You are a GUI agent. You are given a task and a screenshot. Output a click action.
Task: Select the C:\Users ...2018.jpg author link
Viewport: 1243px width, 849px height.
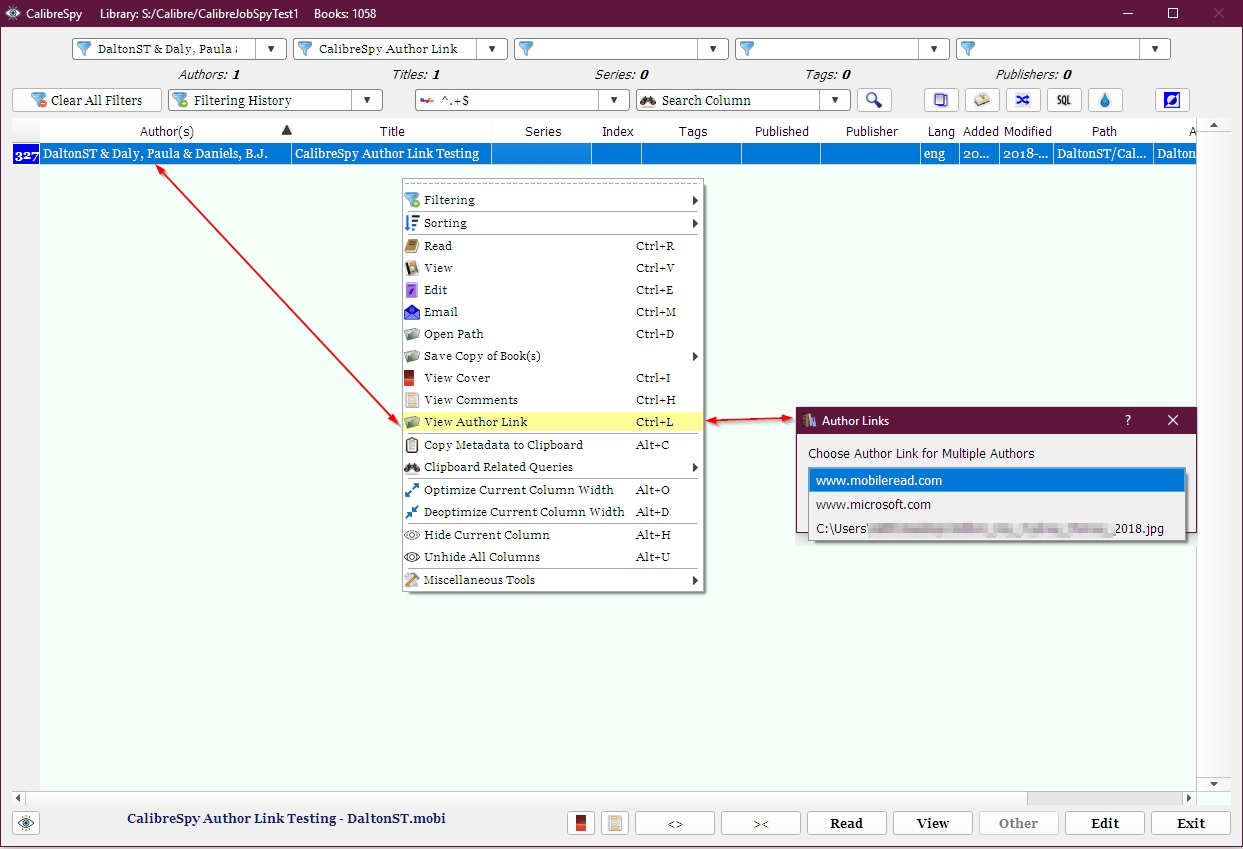996,529
